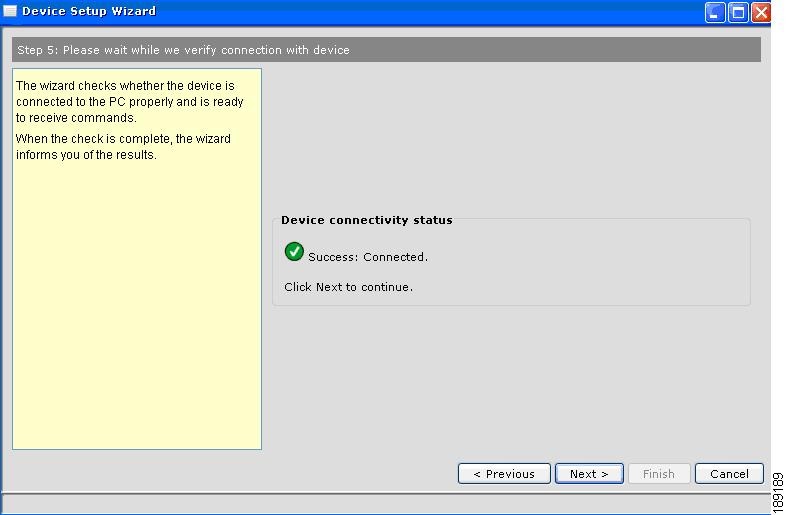Click the Step 5 header banner text
Screen dimensions: 786x515
click(183, 50)
